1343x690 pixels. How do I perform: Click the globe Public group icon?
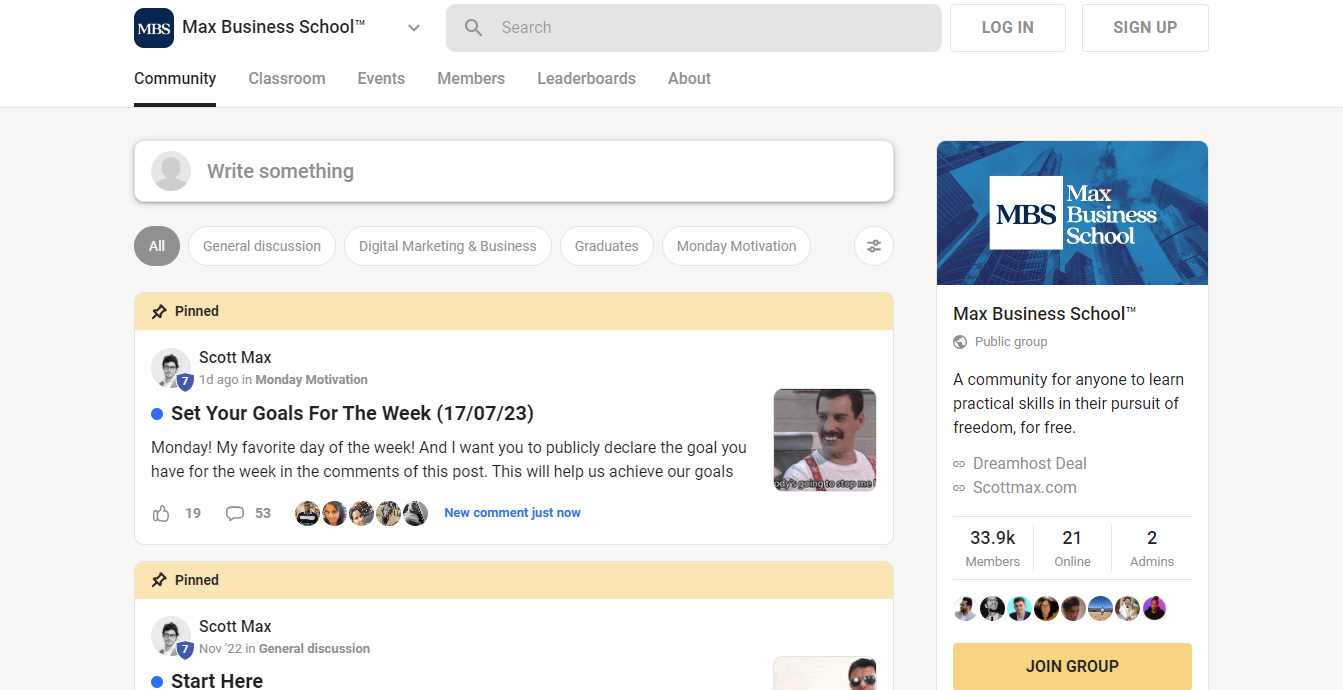tap(960, 342)
